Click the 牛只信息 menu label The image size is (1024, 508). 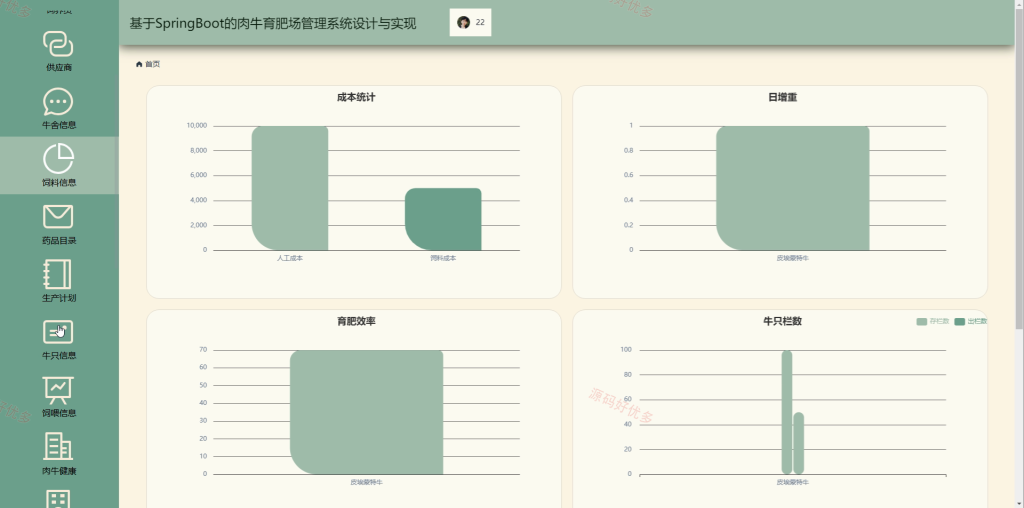click(59, 355)
